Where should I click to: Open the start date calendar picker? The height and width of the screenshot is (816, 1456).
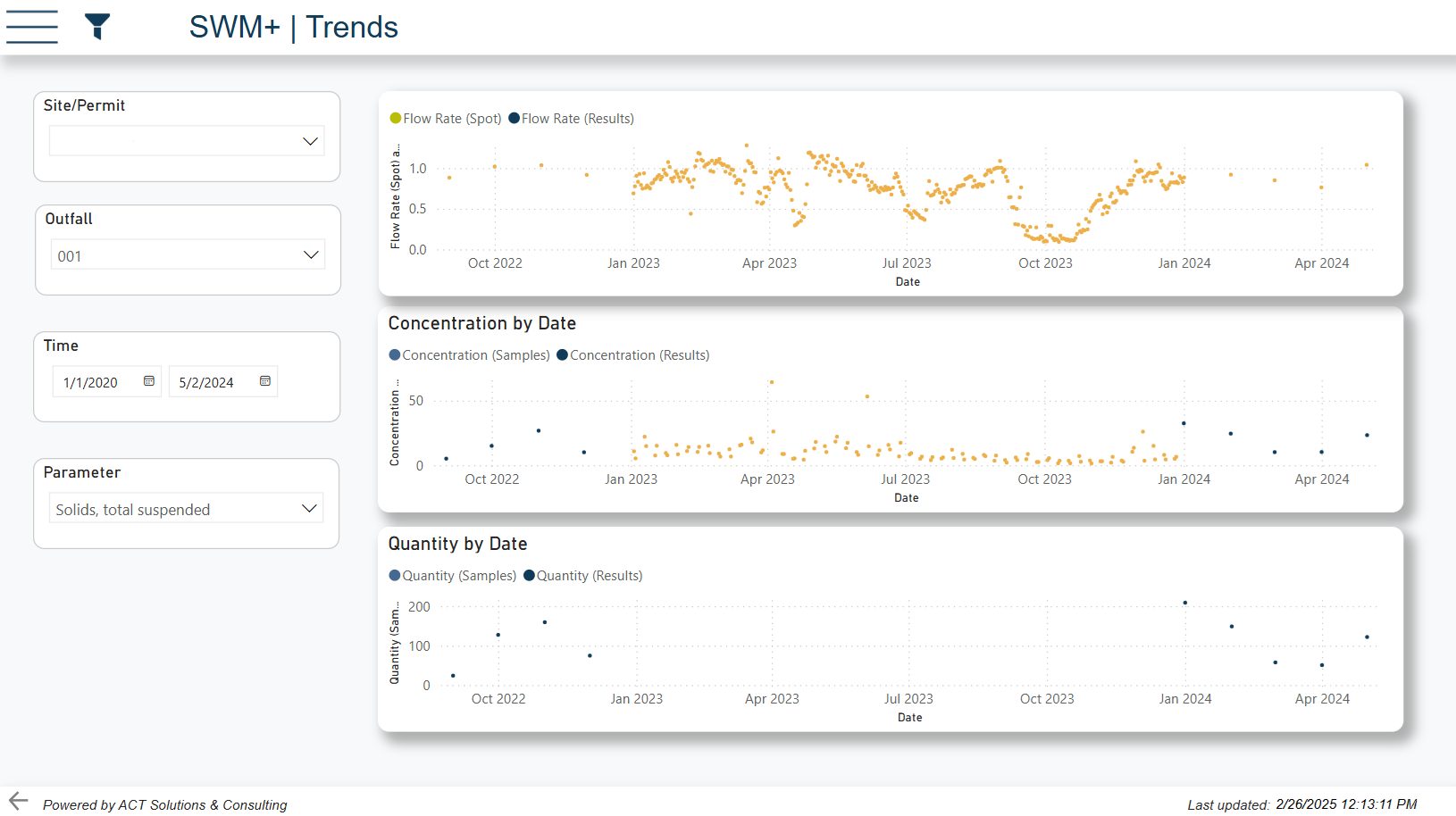coord(149,381)
